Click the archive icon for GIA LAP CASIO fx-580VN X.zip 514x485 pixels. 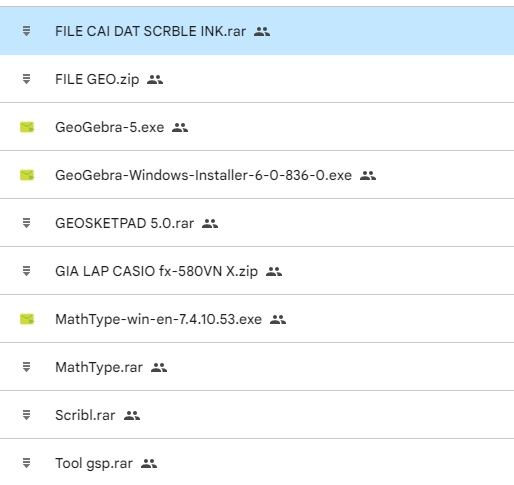coord(26,271)
